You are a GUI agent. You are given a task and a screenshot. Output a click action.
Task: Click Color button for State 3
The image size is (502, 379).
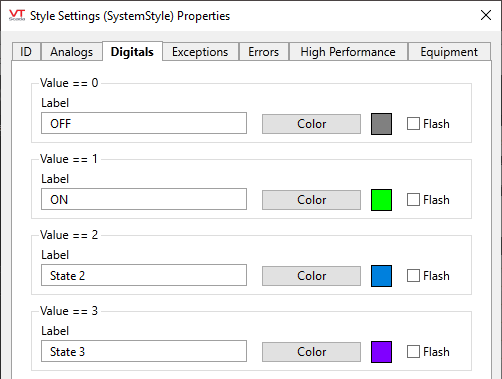[311, 352]
